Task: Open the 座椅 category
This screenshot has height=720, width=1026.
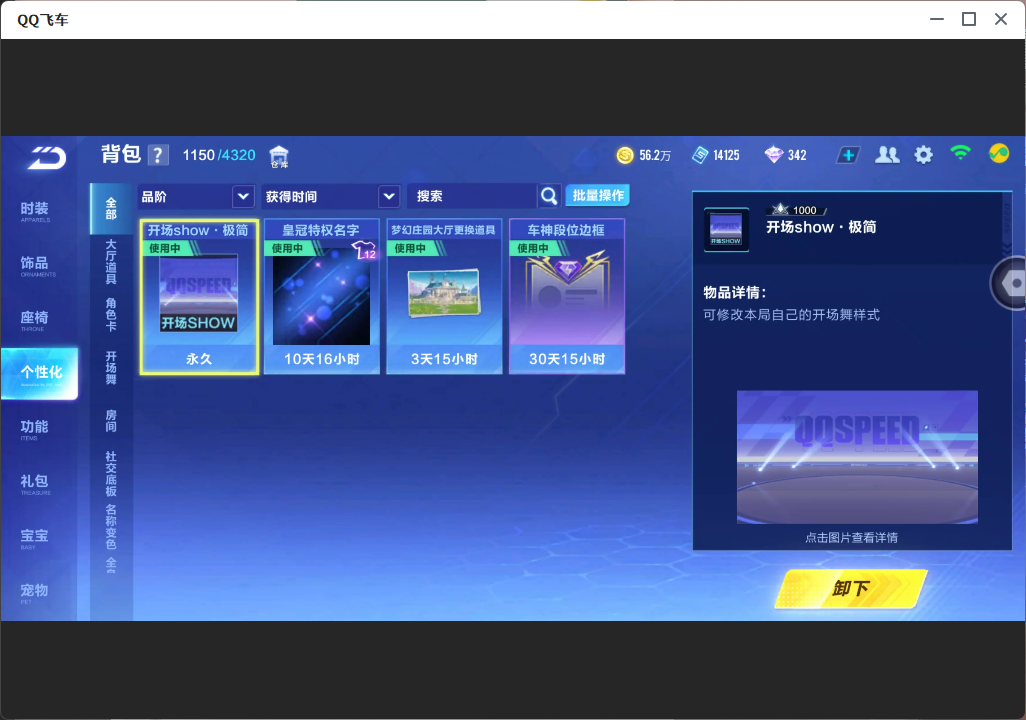Action: [x=35, y=319]
